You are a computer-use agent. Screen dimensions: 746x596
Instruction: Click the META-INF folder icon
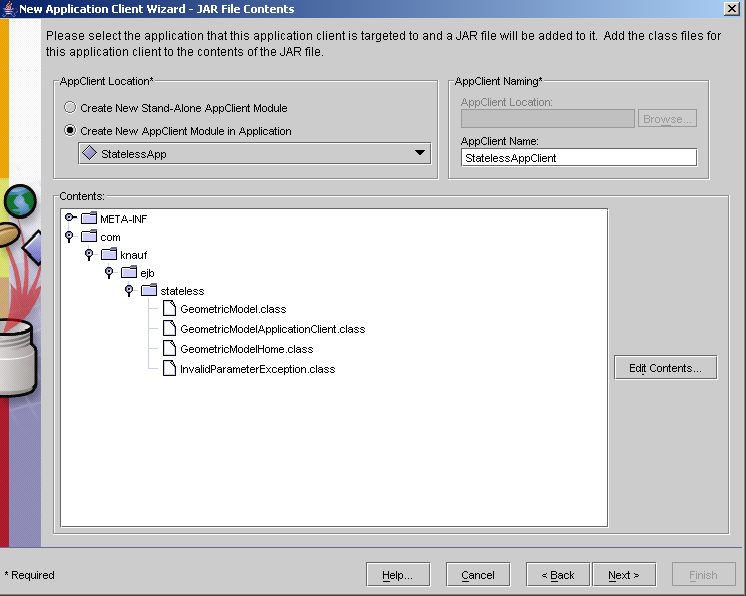pos(89,218)
